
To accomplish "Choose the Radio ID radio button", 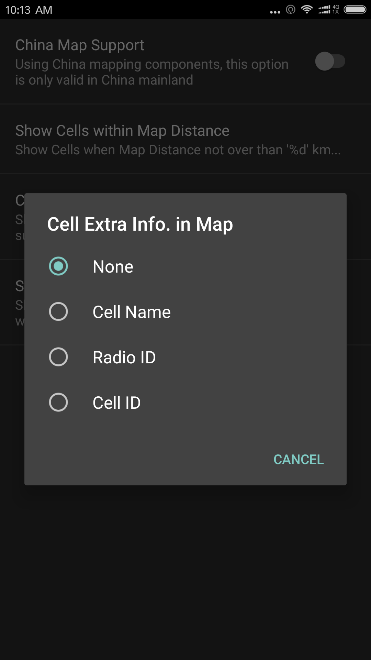I will coord(58,357).
